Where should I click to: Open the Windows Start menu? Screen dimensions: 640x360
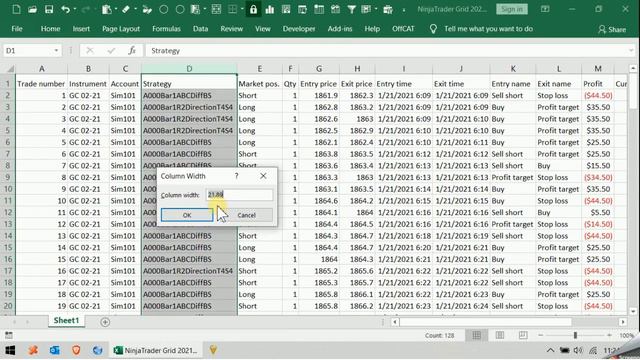(11, 350)
